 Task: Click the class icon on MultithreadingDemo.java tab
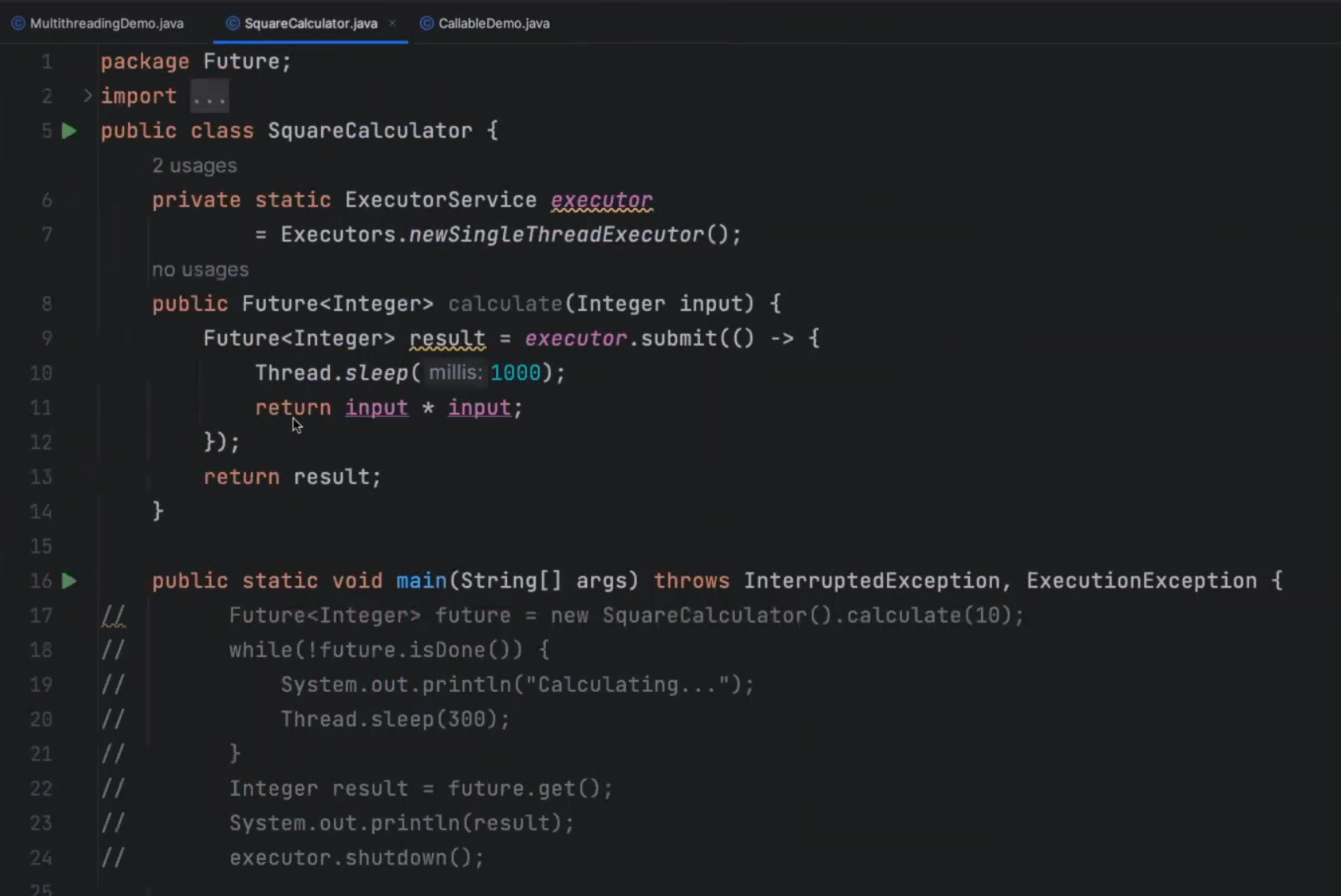(x=18, y=24)
